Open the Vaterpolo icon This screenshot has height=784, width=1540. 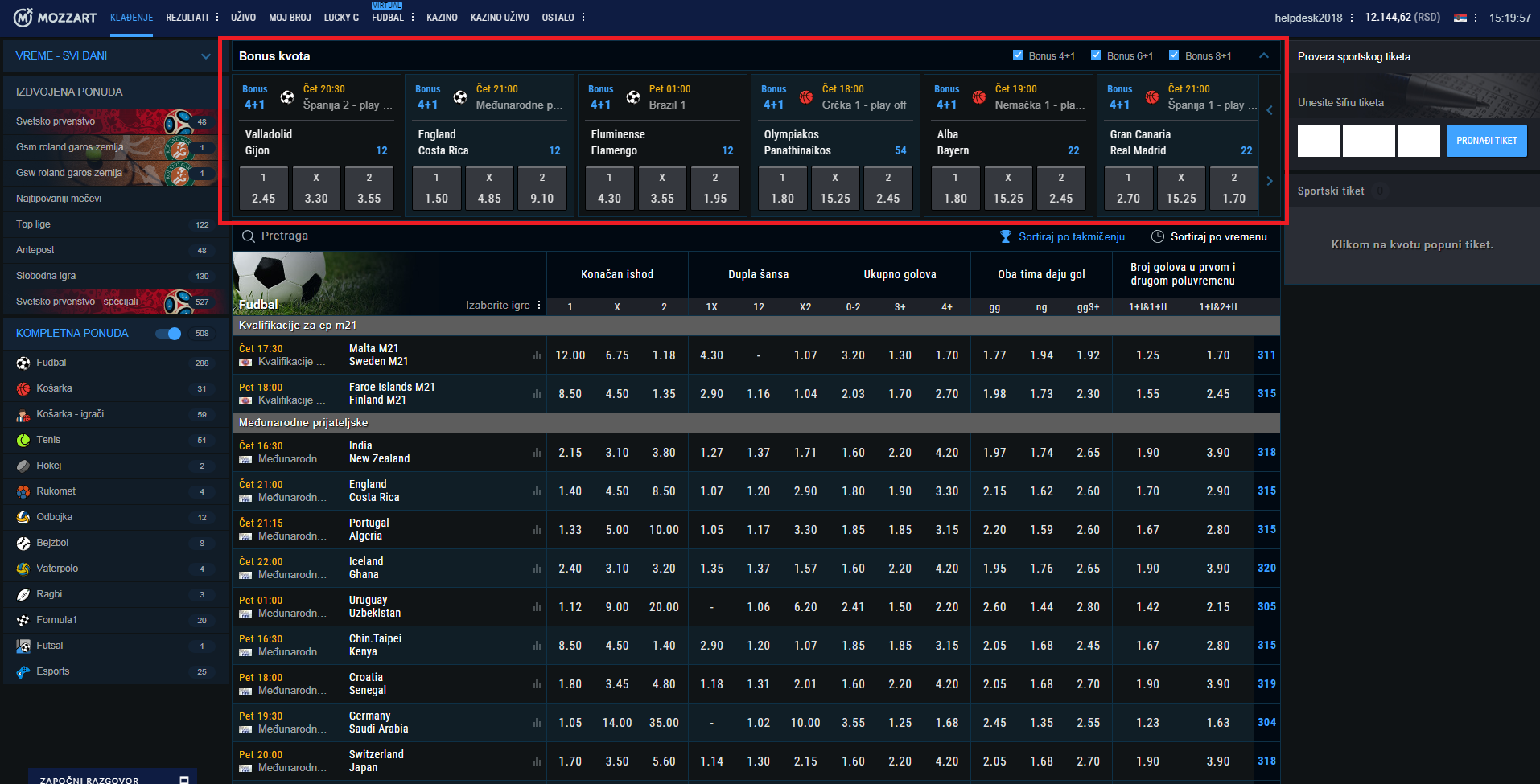point(23,569)
